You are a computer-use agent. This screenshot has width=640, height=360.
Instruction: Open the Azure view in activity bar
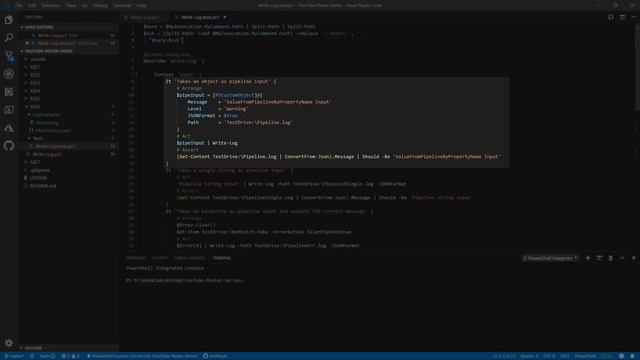pyautogui.click(x=9, y=128)
